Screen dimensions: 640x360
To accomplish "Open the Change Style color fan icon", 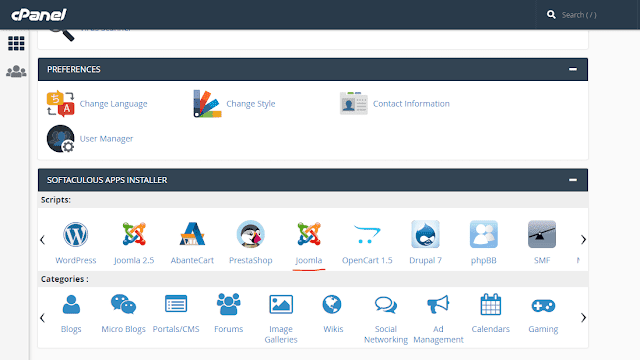I will 207,104.
